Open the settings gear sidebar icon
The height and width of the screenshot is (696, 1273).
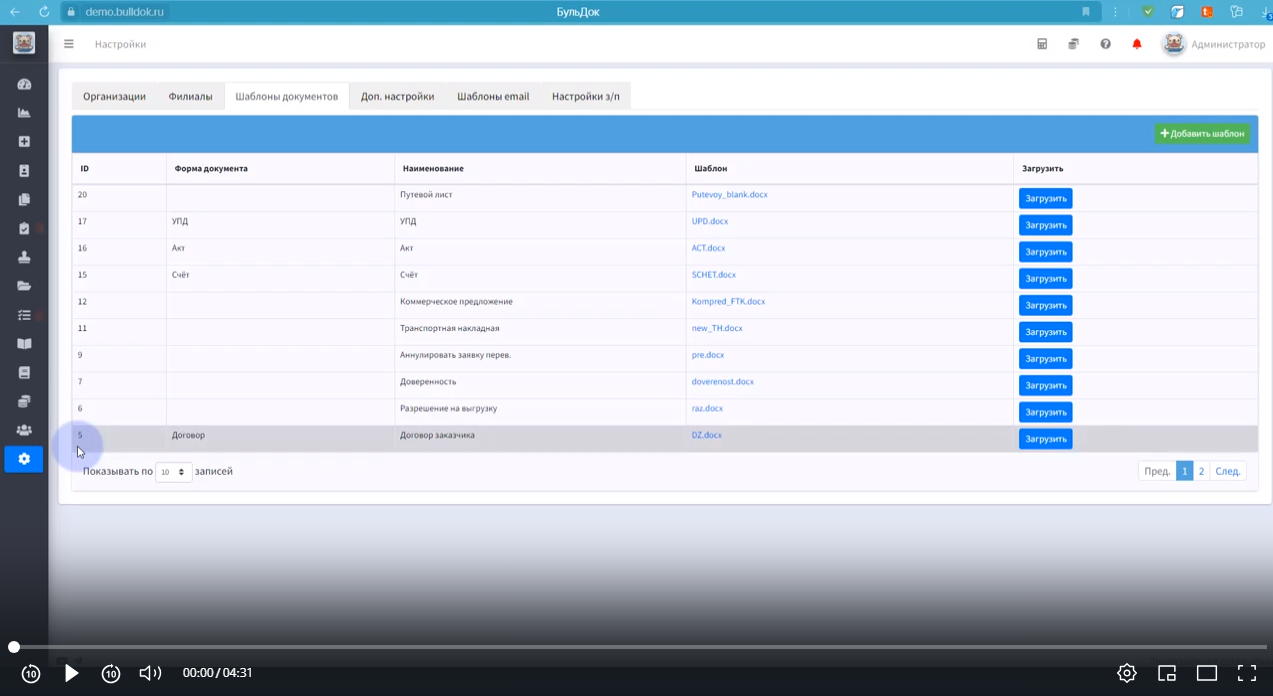[x=24, y=459]
